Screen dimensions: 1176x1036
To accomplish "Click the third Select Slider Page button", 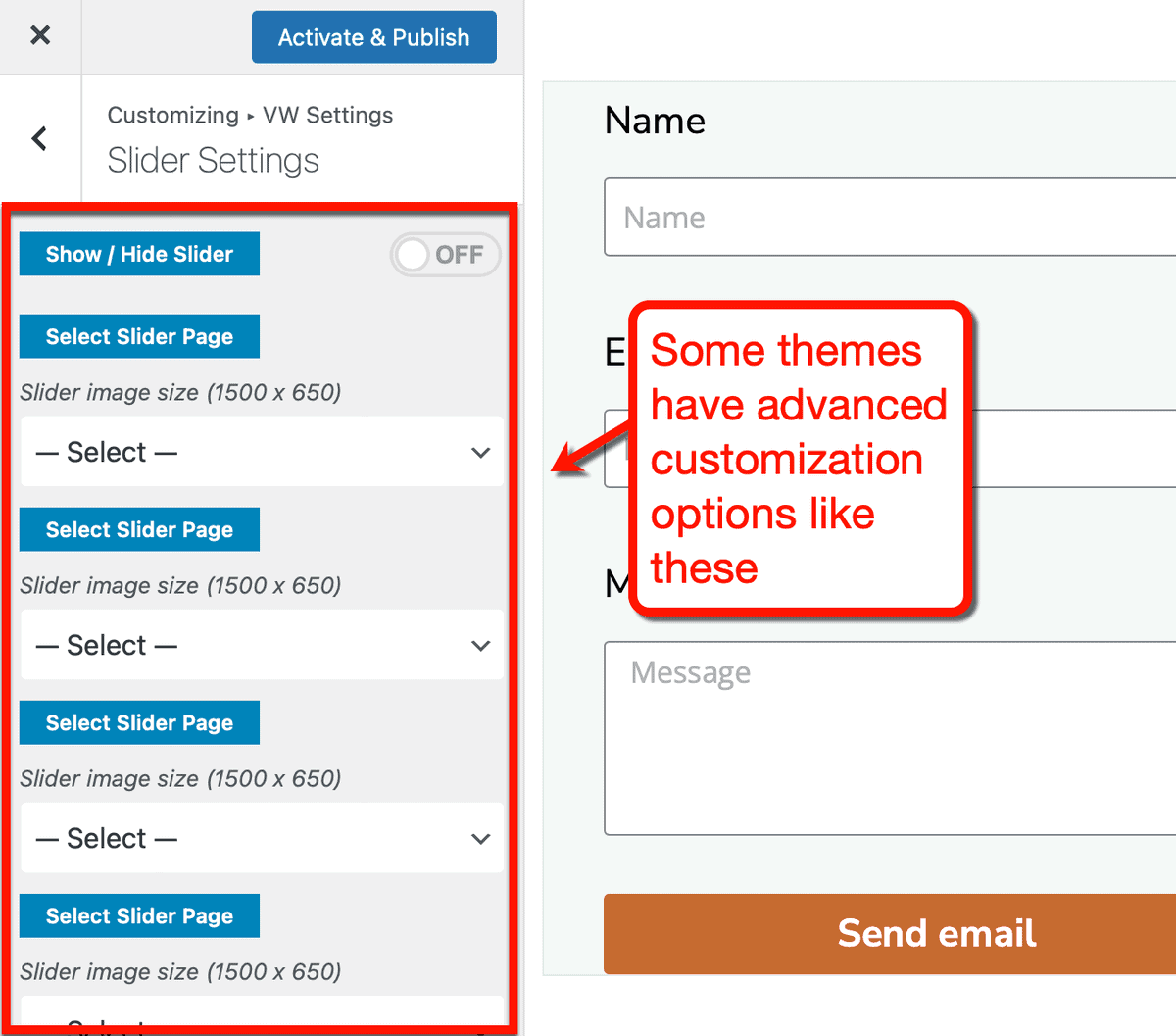I will pos(139,722).
